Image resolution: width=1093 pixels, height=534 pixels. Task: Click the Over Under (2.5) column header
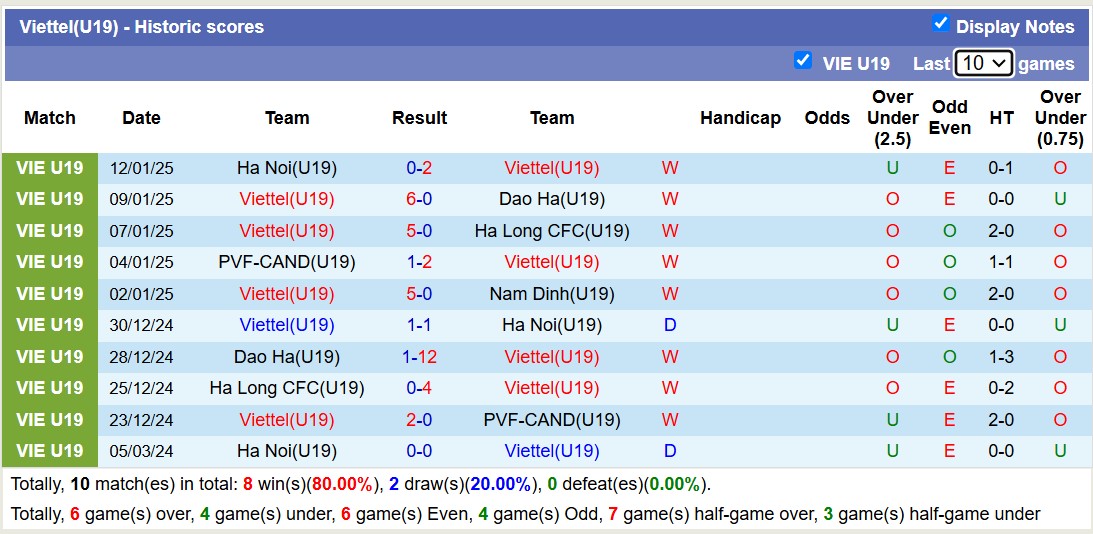point(892,118)
